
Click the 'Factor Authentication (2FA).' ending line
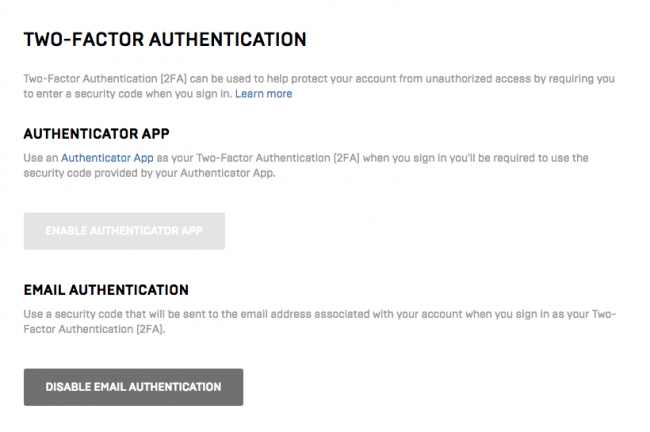point(94,330)
